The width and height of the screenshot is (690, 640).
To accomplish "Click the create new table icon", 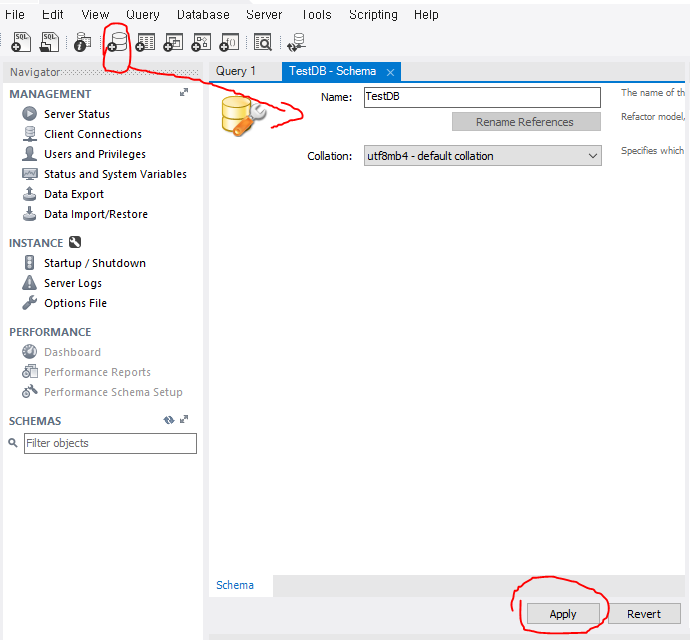I will [145, 42].
